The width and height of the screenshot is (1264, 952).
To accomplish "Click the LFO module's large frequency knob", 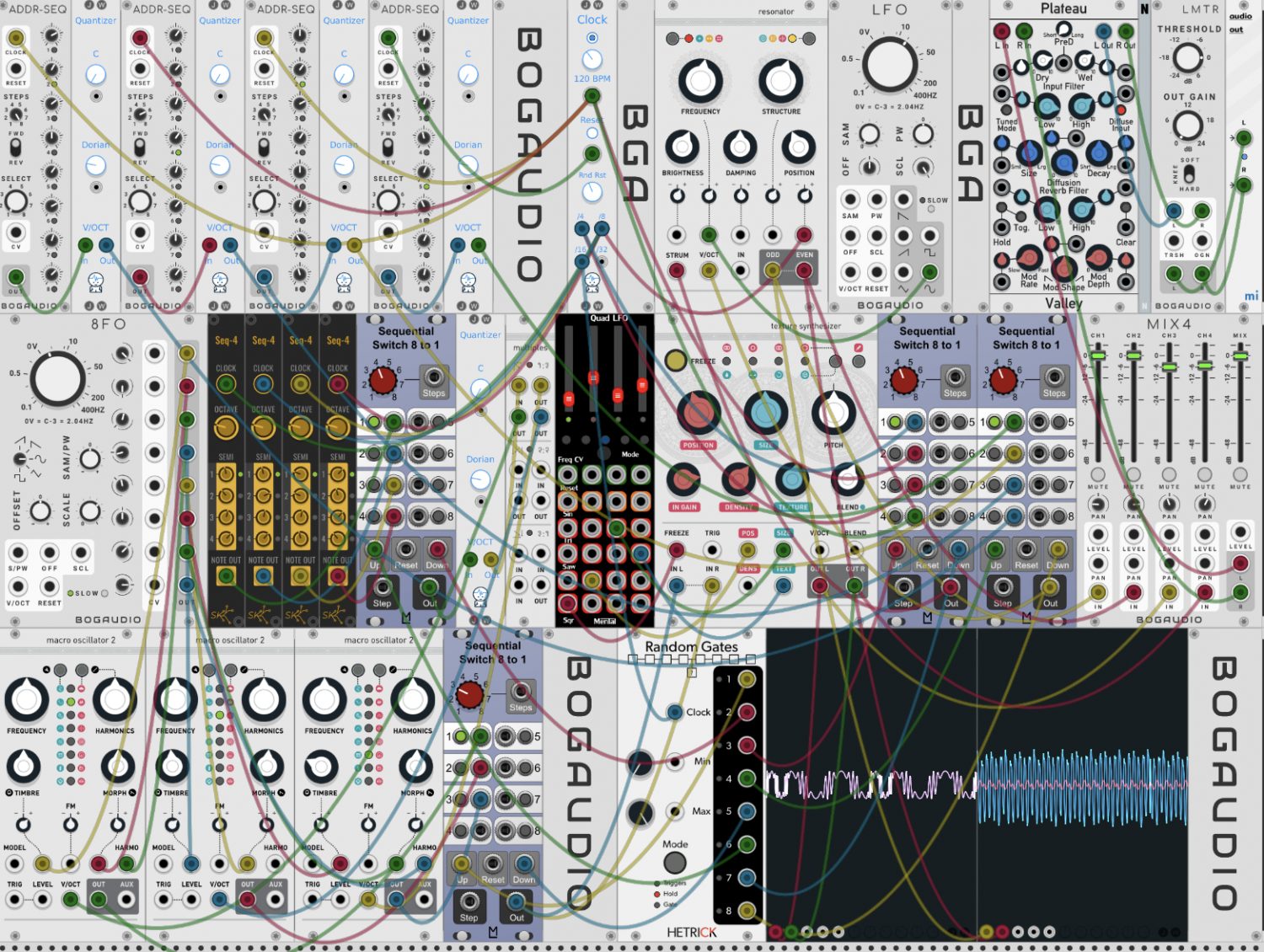I will coord(889,64).
